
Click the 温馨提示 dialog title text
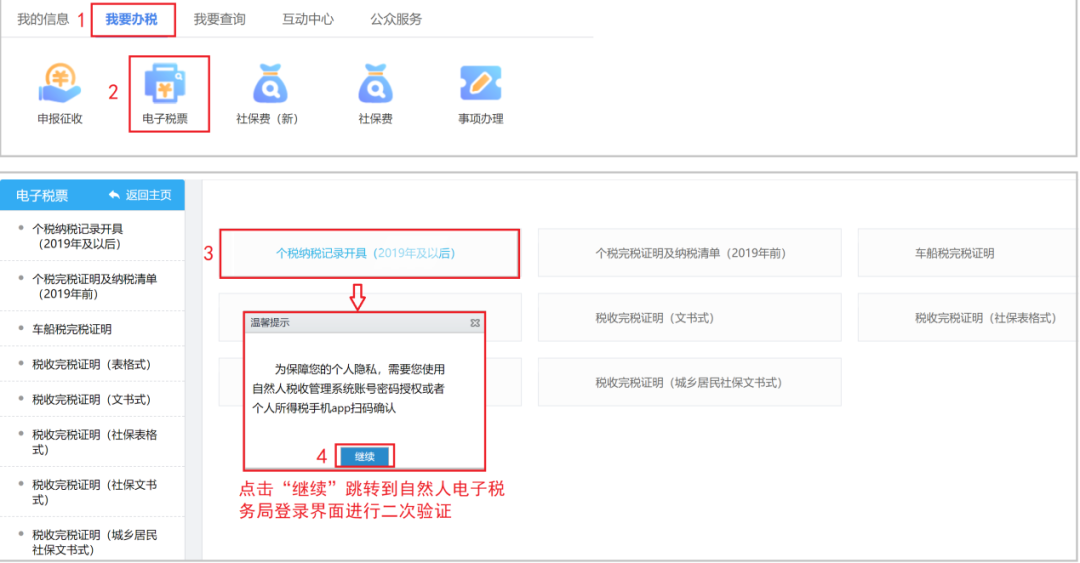(x=269, y=323)
